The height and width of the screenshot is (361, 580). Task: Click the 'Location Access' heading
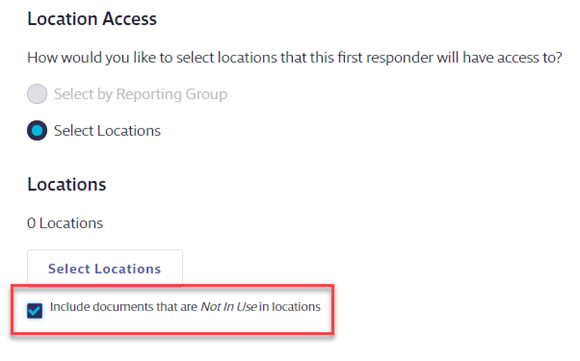tap(92, 19)
